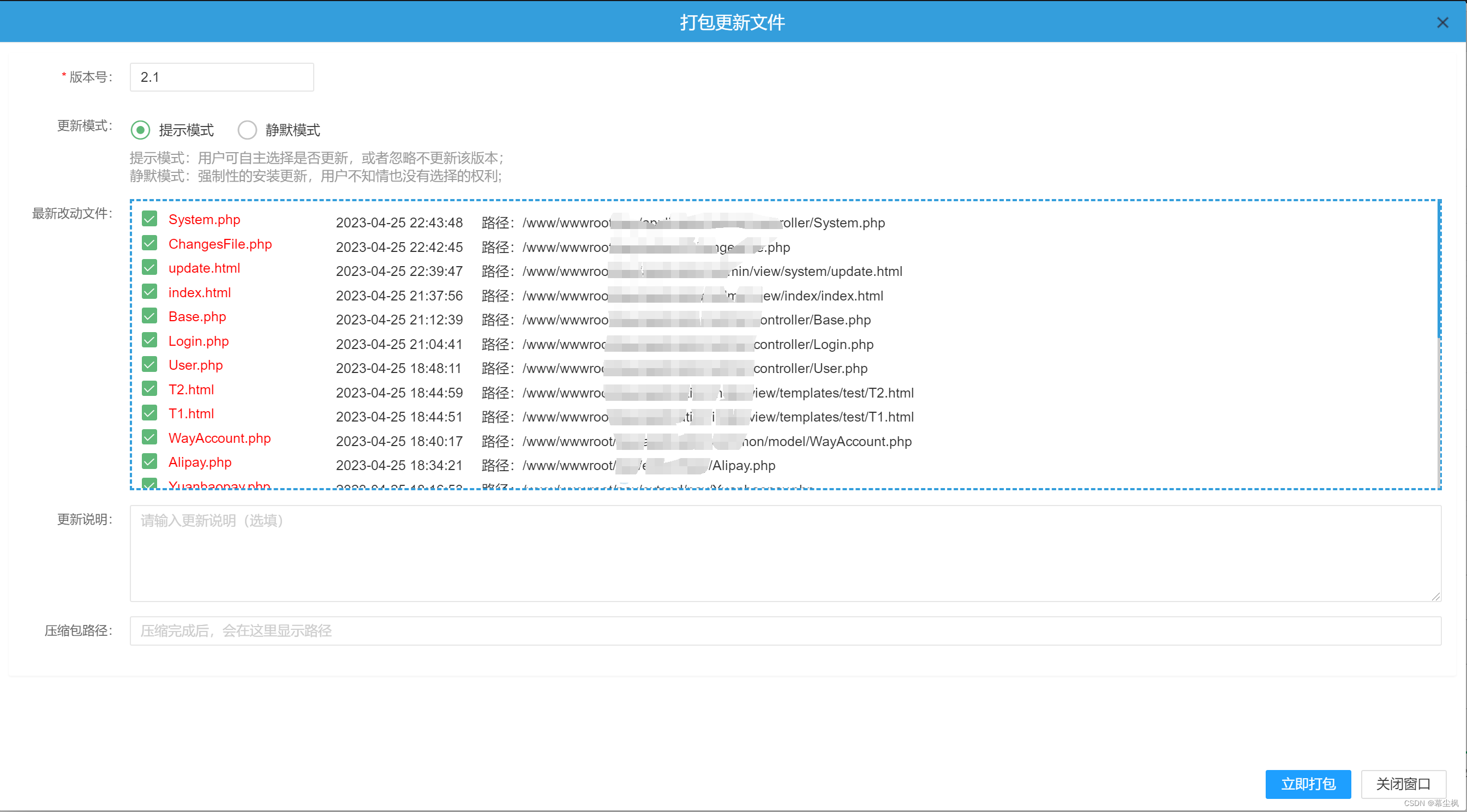Click timestamp 2023-04-25 22:42:45
This screenshot has height=812, width=1467.
pyautogui.click(x=399, y=247)
